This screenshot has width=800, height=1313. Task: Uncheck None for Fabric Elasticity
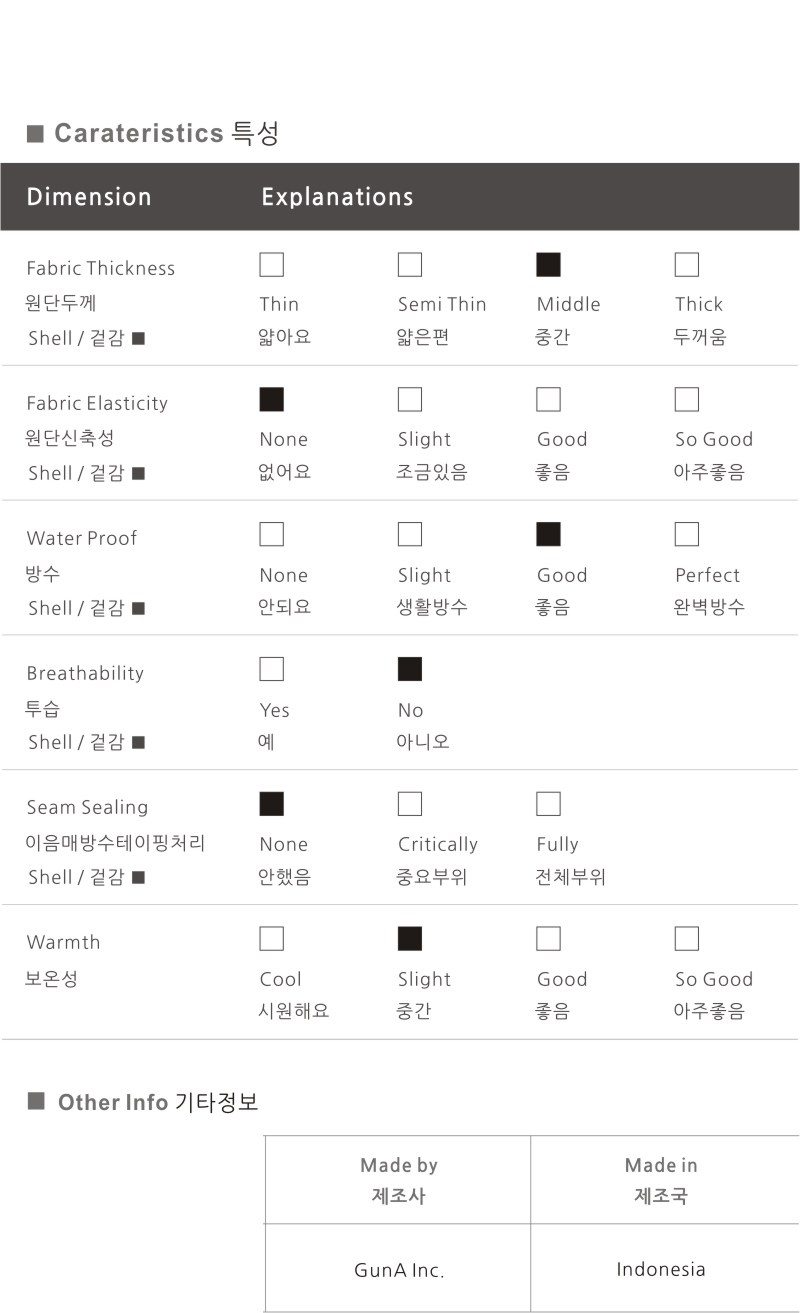[271, 400]
